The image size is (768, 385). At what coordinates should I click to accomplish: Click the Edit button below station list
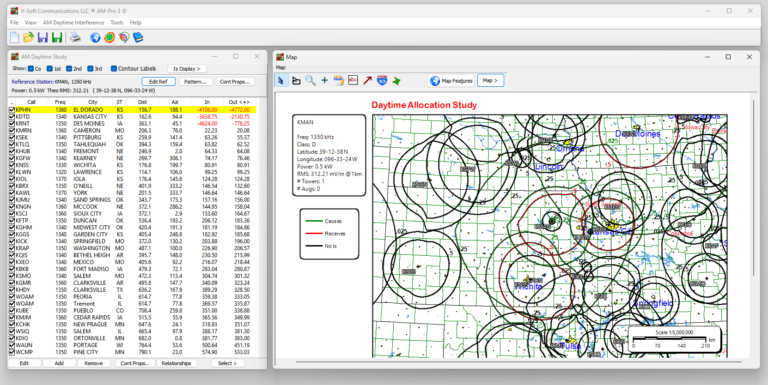point(24,363)
